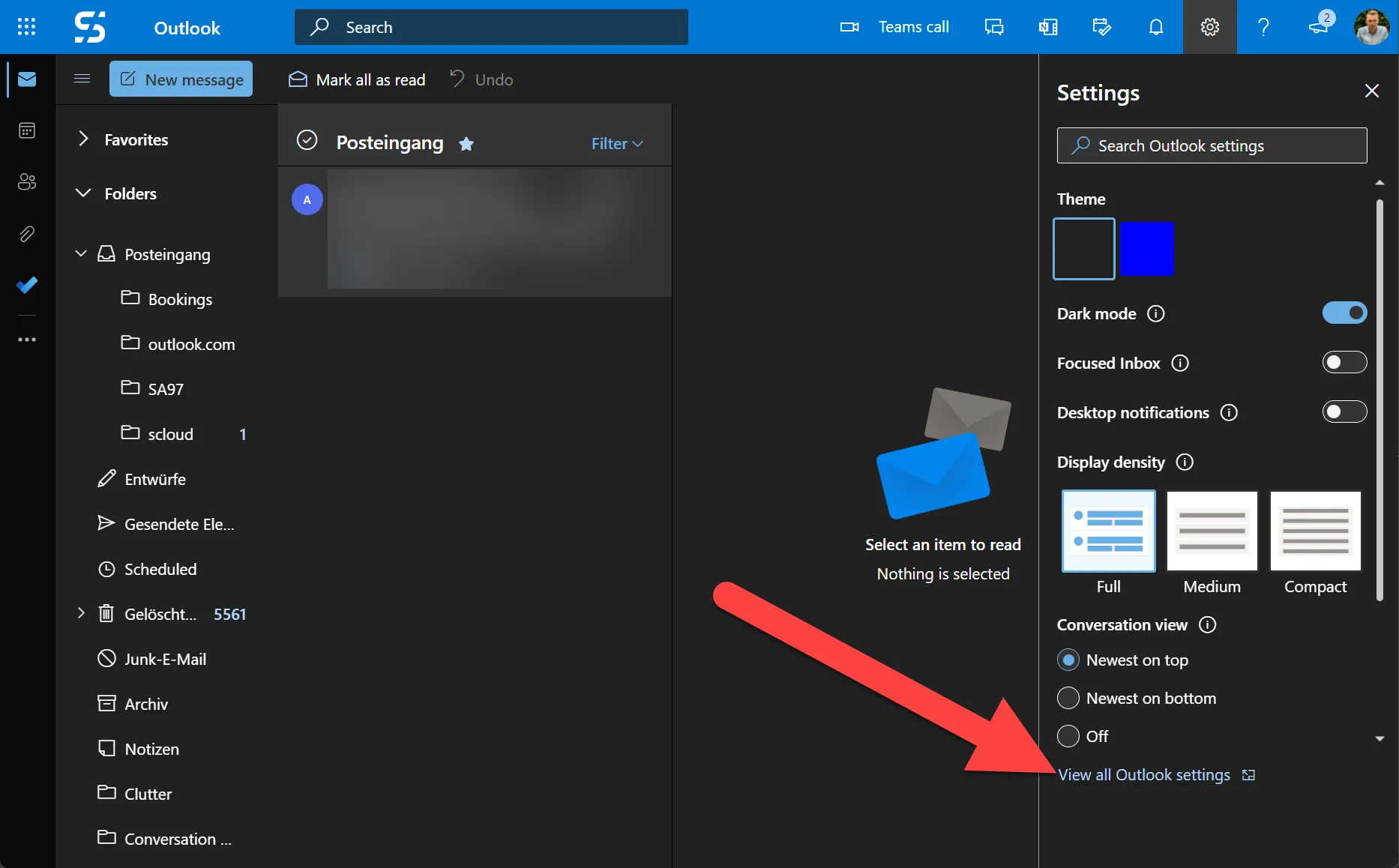Viewport: 1399px width, 868px height.
Task: Click the main Search box
Action: pyautogui.click(x=491, y=27)
